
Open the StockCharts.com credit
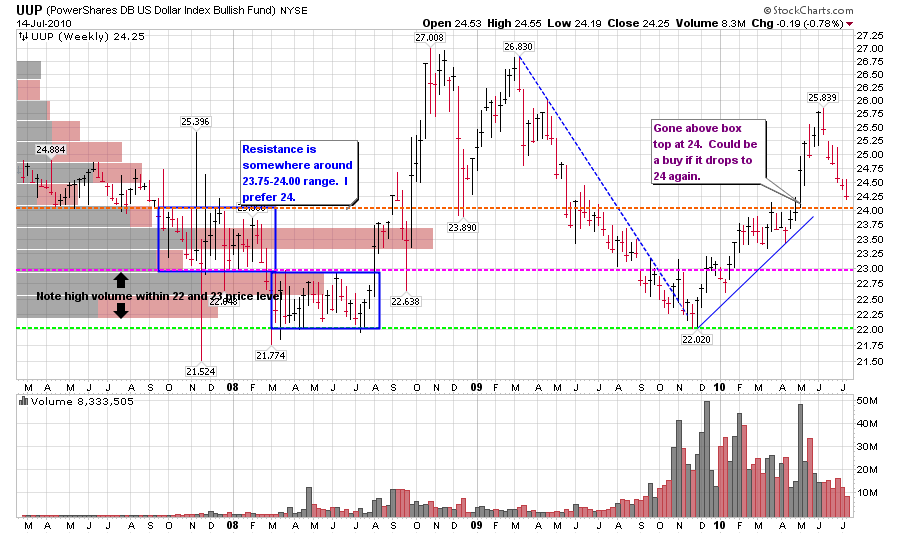pos(808,10)
